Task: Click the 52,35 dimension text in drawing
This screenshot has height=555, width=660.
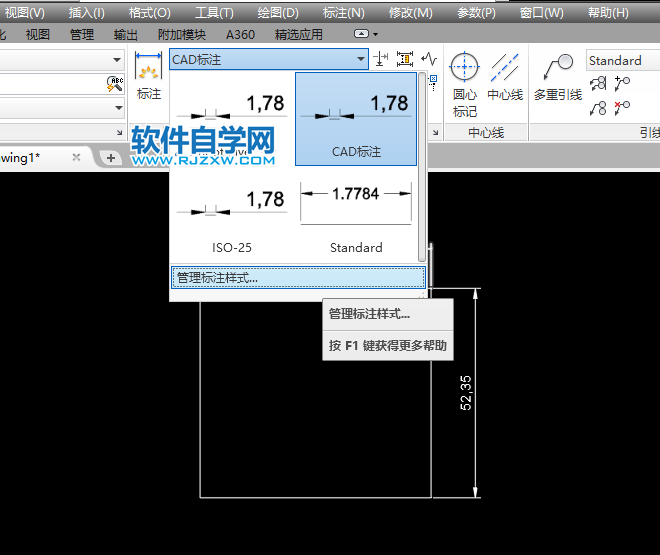Action: pos(466,393)
